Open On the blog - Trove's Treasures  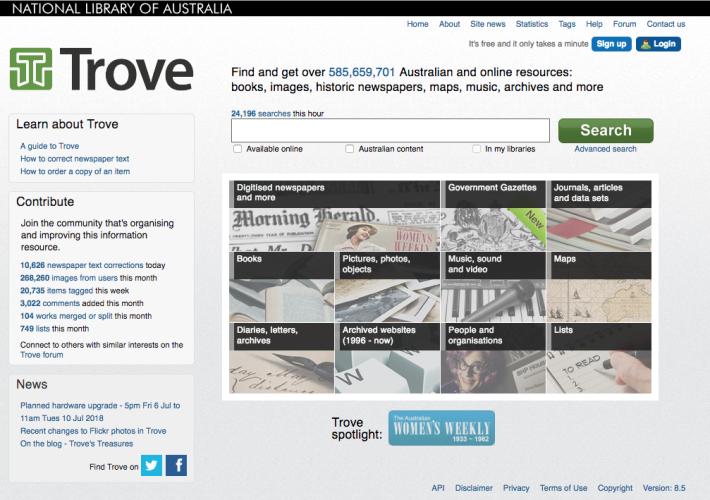pos(77,443)
